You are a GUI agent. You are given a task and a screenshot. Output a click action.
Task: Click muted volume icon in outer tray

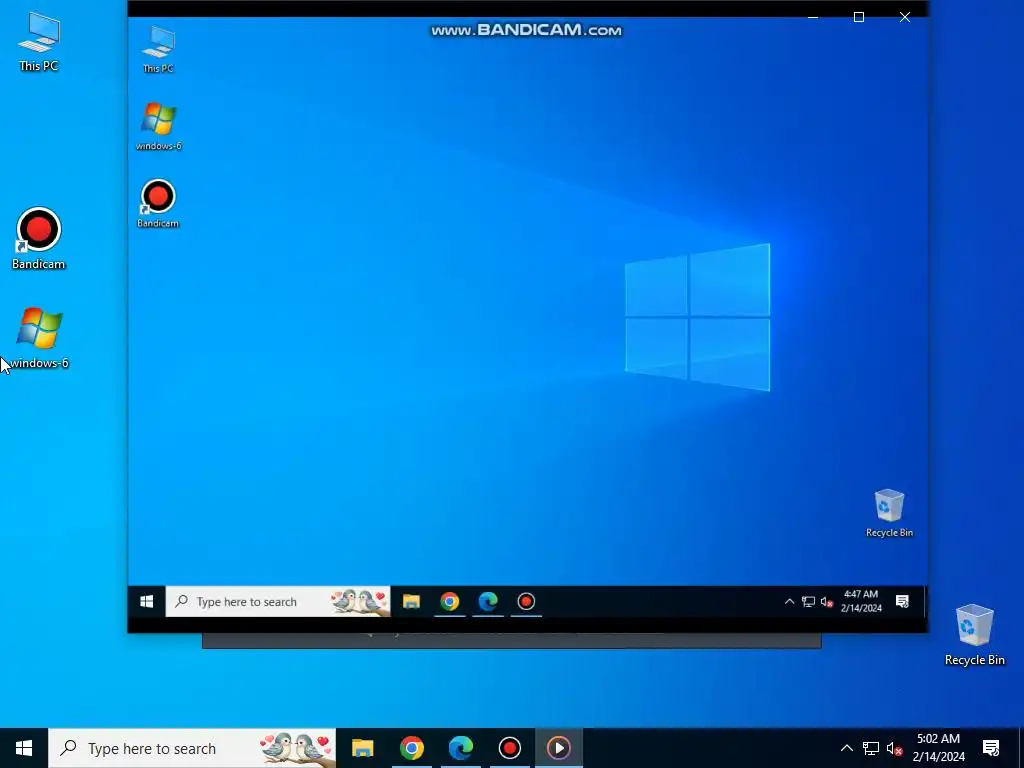tap(895, 748)
